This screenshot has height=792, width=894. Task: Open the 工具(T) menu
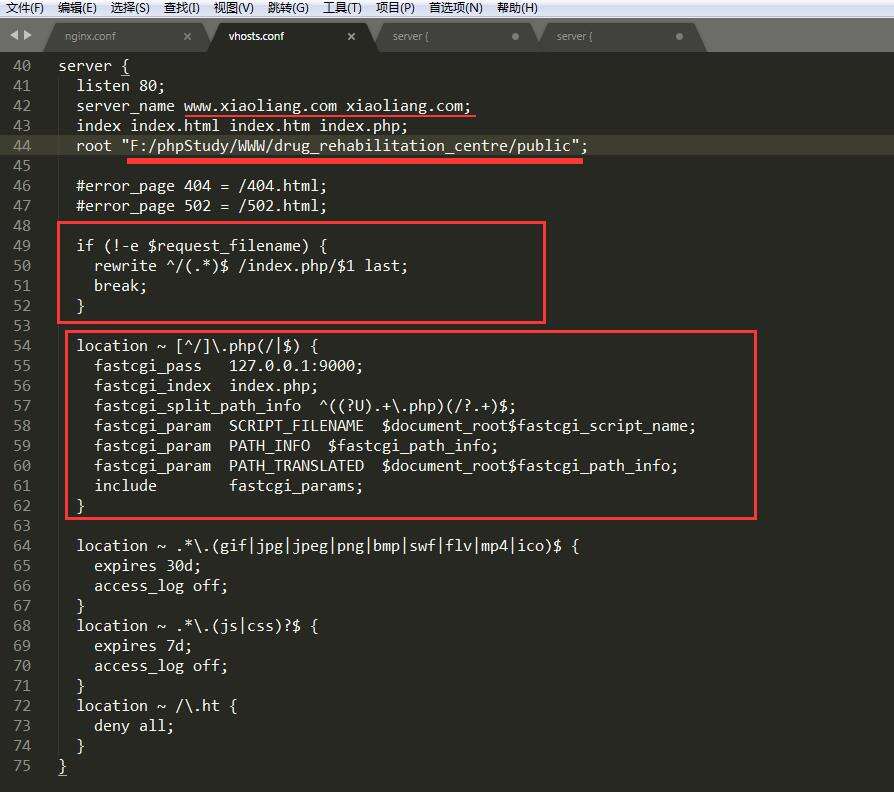pos(342,8)
